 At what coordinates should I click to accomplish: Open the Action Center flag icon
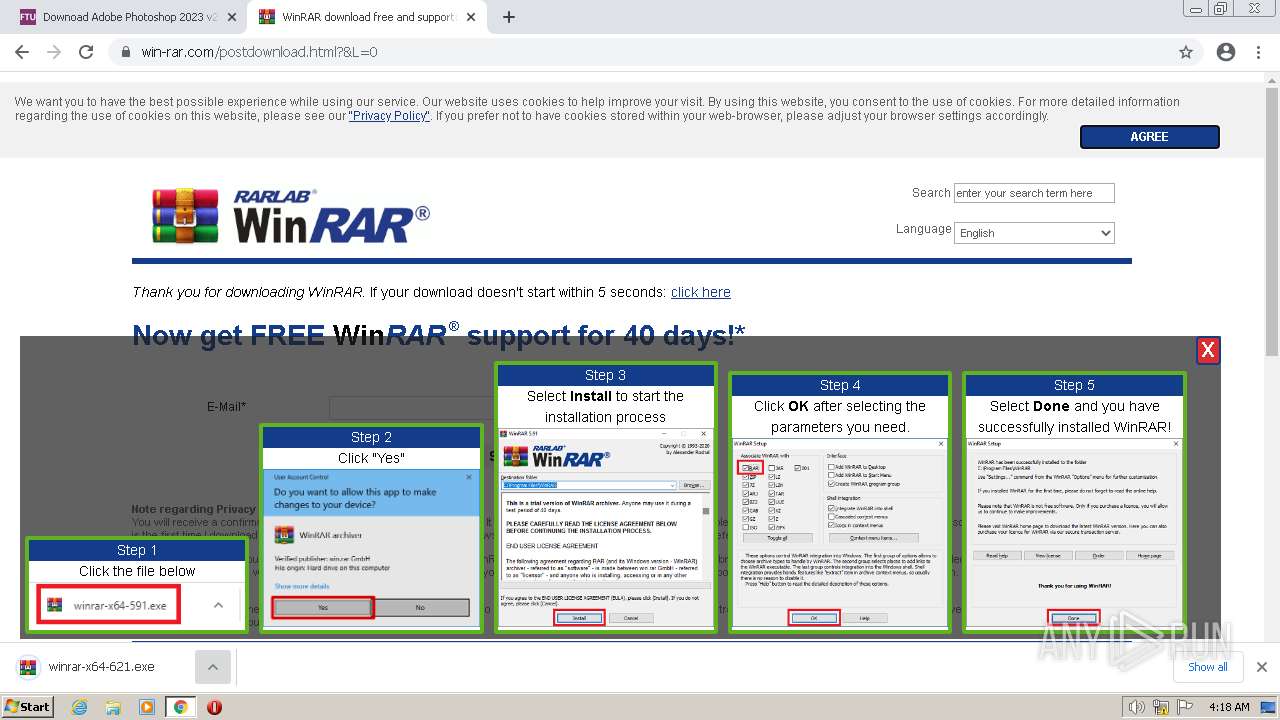coord(1185,707)
